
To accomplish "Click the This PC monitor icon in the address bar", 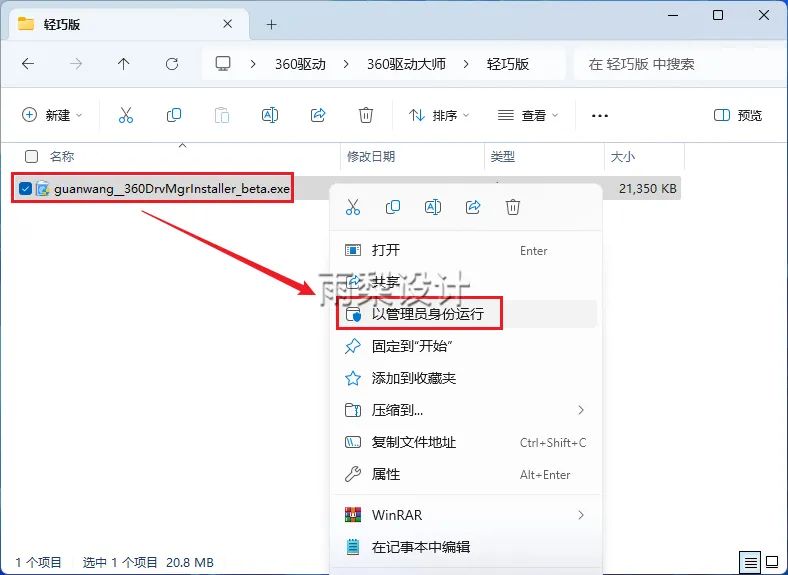I will 223,64.
